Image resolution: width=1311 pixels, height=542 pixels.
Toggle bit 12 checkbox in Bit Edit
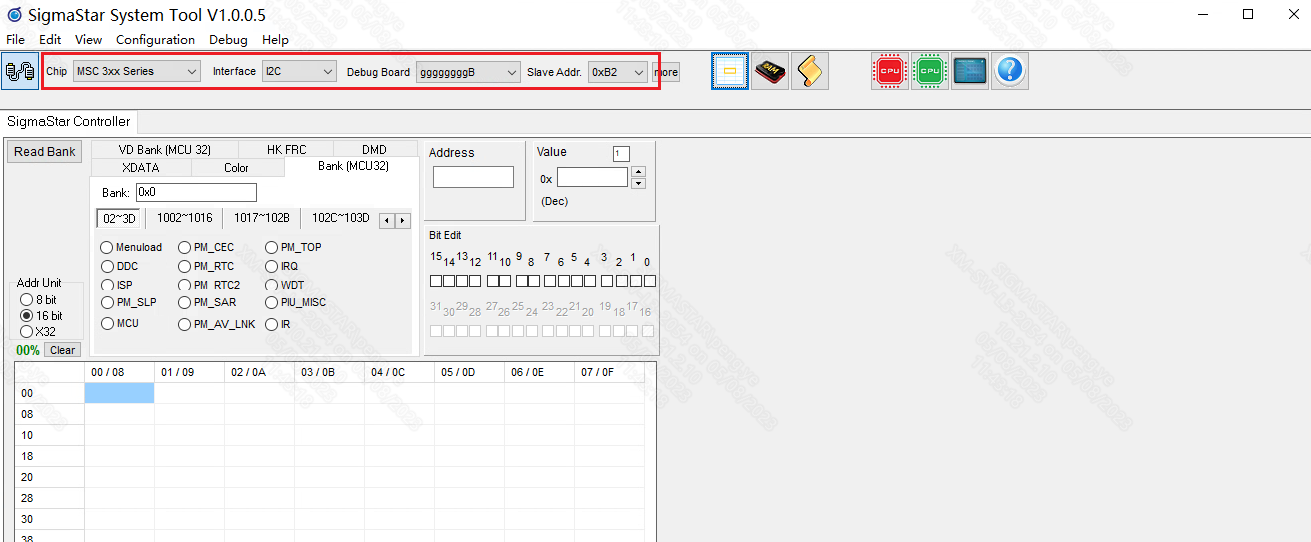click(475, 281)
